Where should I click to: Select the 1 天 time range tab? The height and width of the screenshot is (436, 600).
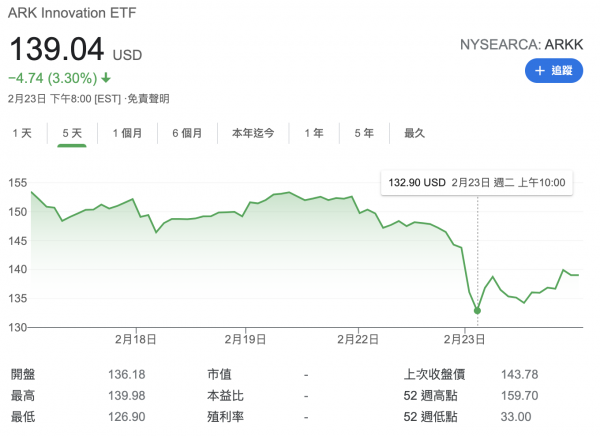click(22, 133)
